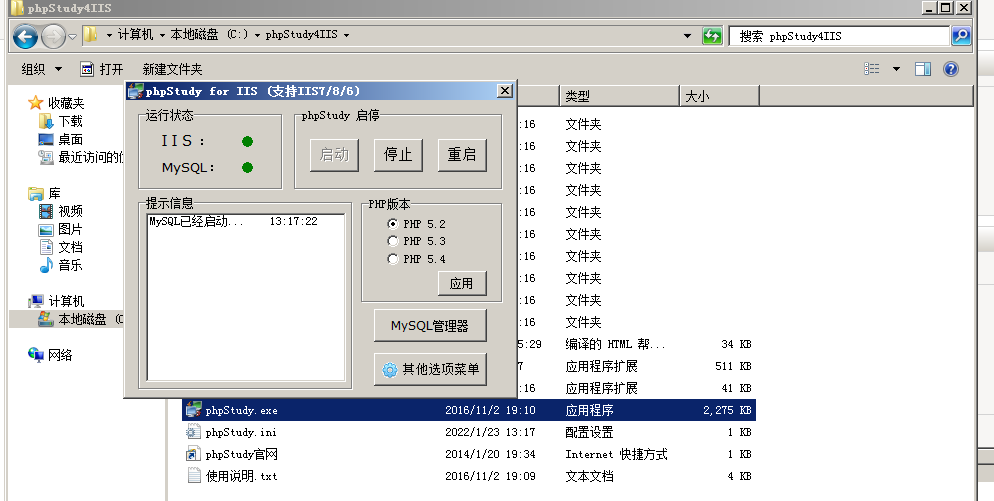The height and width of the screenshot is (501, 994).
Task: Expand the arrow before 计算机 in address bar
Action: pos(110,35)
